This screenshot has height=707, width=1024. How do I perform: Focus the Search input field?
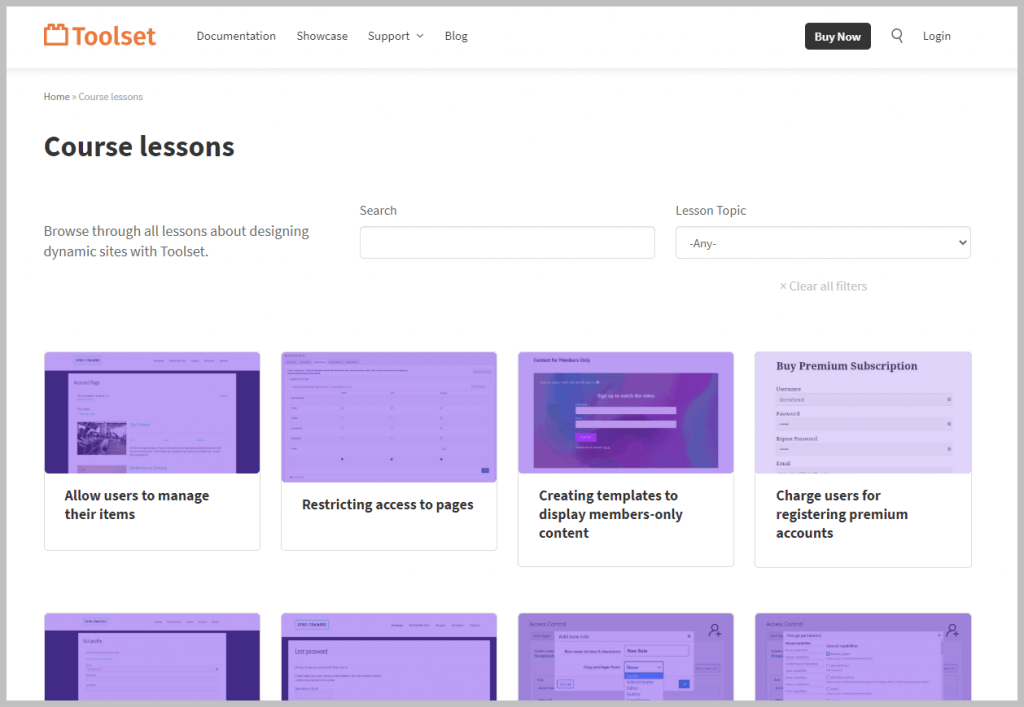507,242
